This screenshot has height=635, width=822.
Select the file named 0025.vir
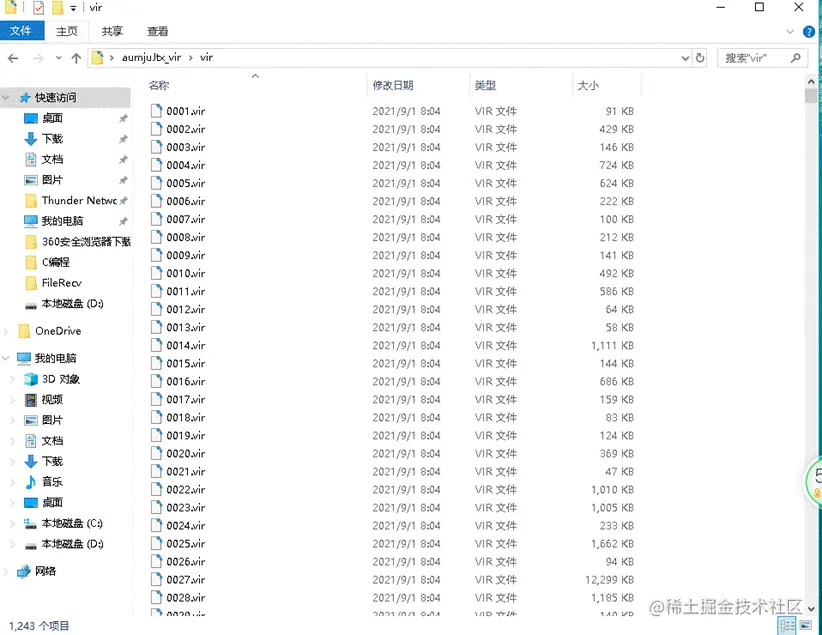point(186,544)
